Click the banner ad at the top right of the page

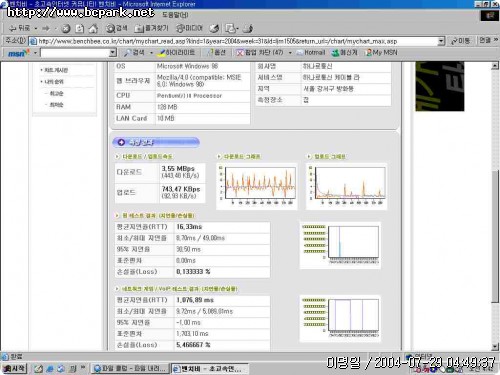click(440, 86)
